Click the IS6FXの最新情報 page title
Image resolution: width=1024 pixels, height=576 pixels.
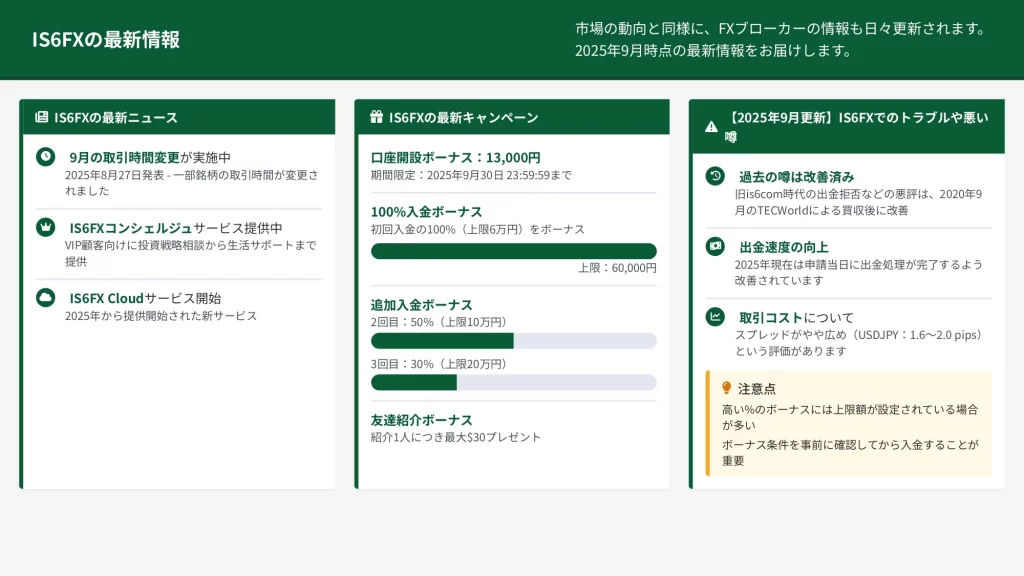pyautogui.click(x=106, y=40)
